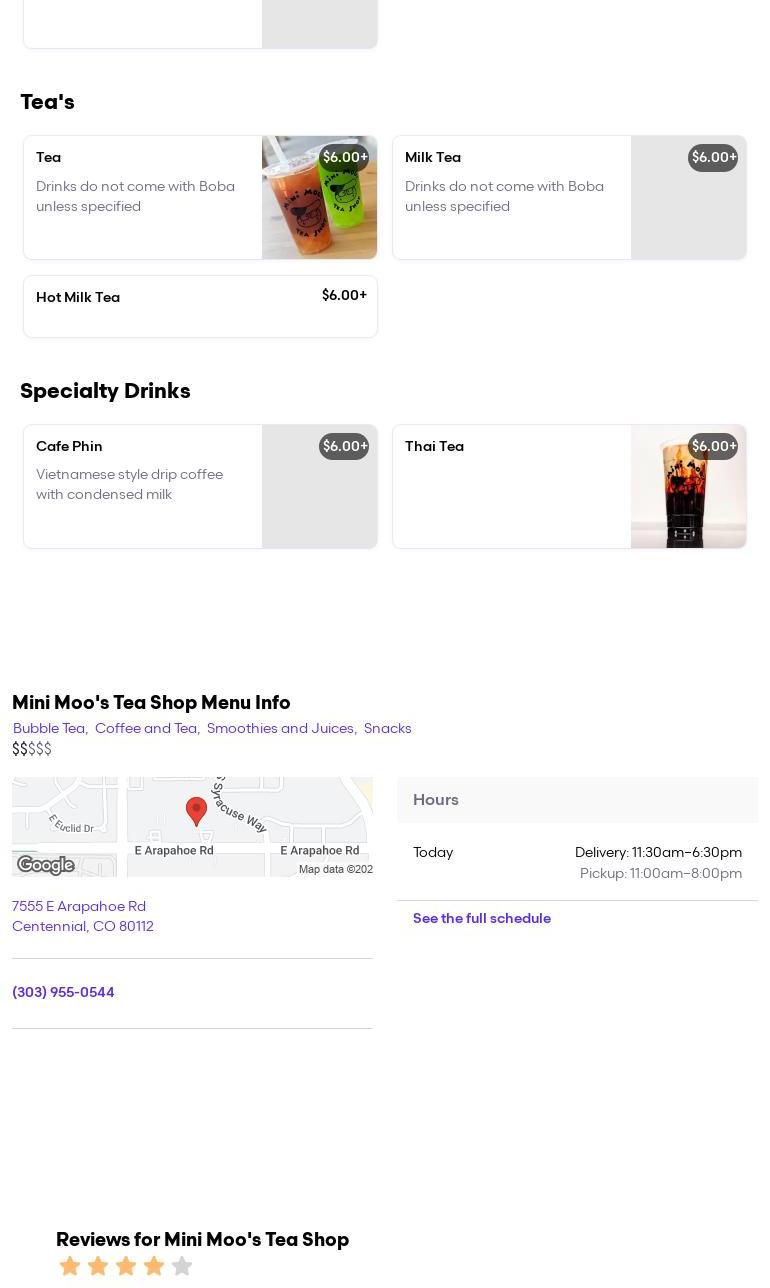The height and width of the screenshot is (1288, 770).
Task: Select the Cafe Phin menu card
Action: (x=143, y=486)
